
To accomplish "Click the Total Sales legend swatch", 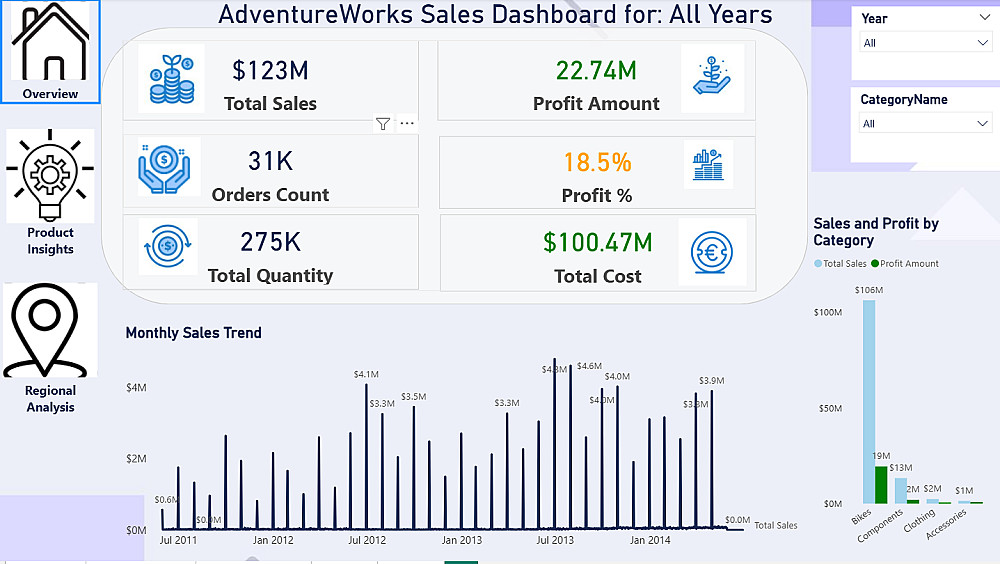I will pyautogui.click(x=818, y=264).
